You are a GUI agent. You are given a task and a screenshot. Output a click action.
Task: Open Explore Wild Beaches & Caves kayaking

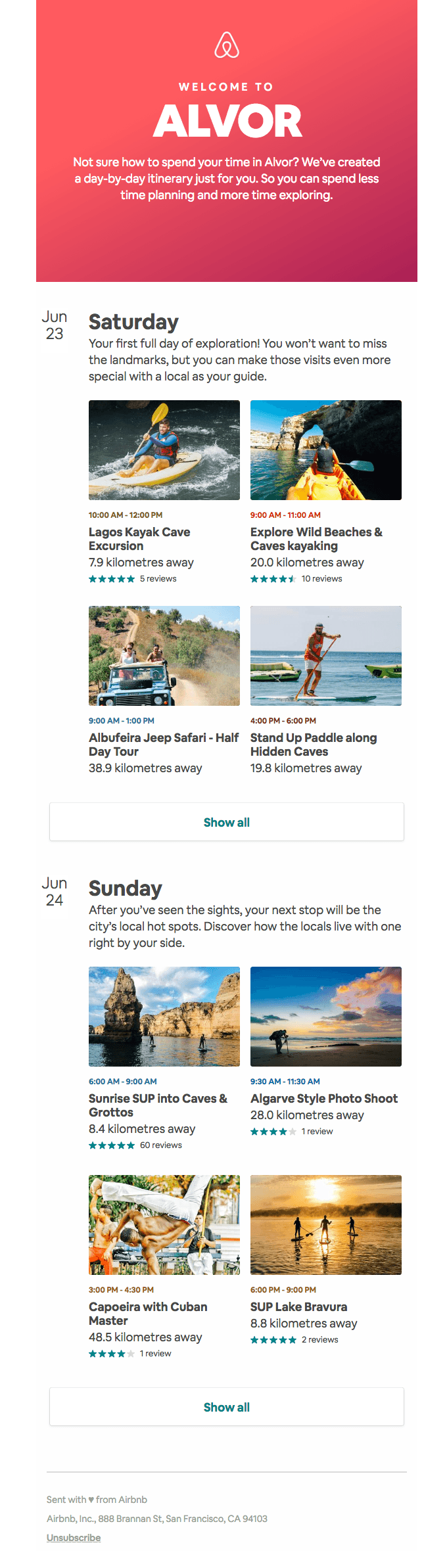pos(316,539)
